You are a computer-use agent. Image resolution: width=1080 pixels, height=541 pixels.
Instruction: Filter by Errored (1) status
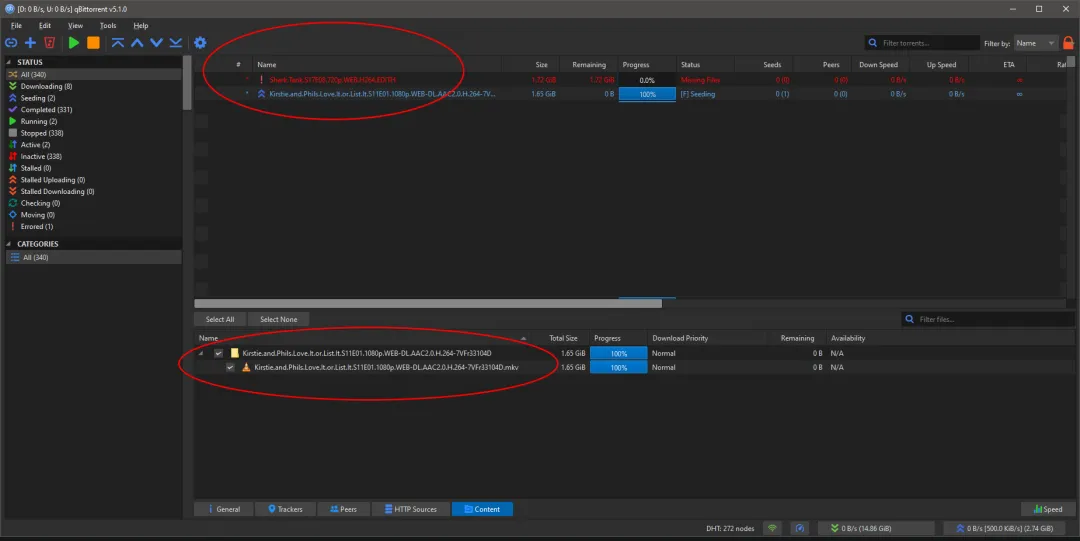pyautogui.click(x=37, y=226)
